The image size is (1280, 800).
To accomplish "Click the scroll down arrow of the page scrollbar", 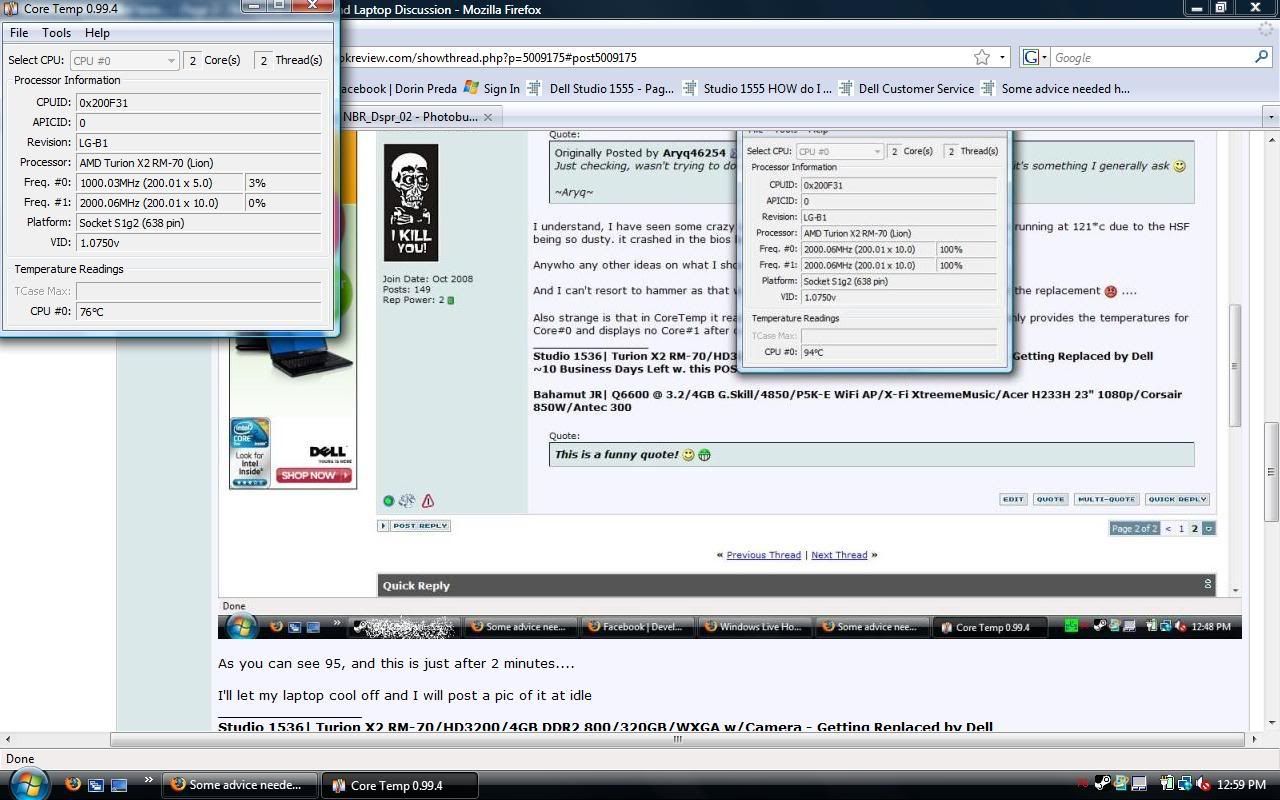I will click(1271, 723).
